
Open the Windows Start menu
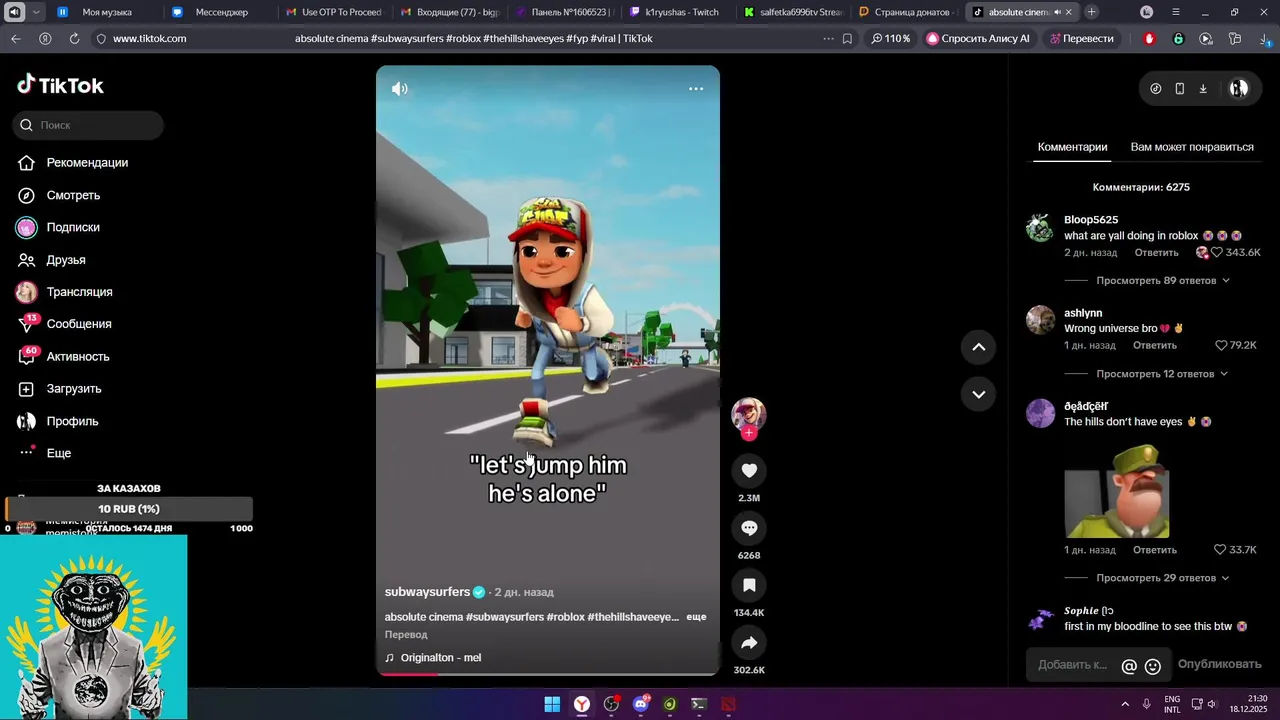552,704
